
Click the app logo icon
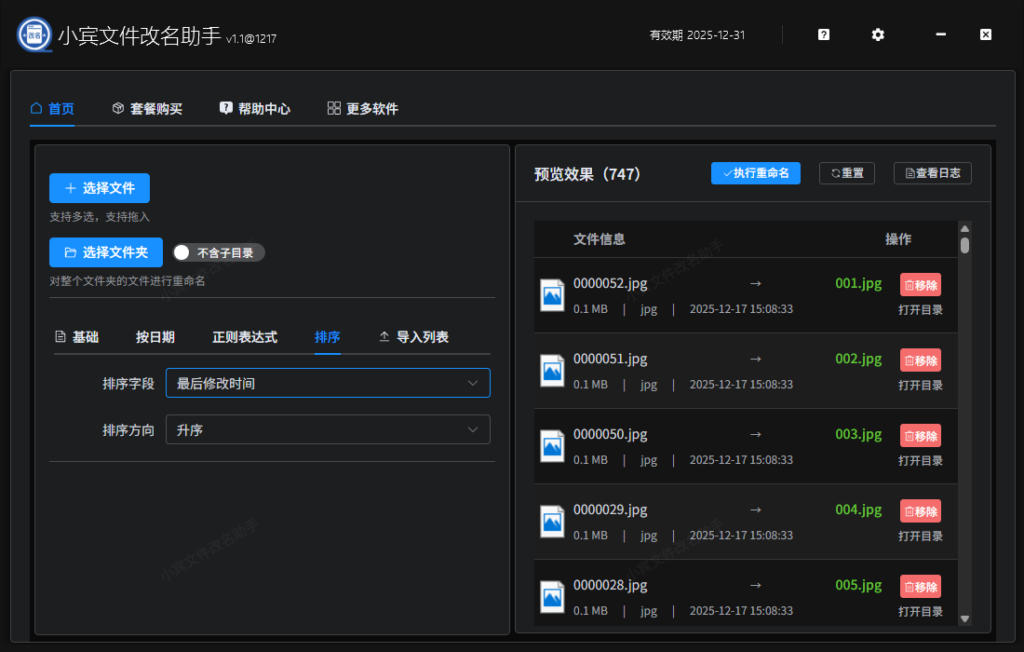tap(33, 33)
